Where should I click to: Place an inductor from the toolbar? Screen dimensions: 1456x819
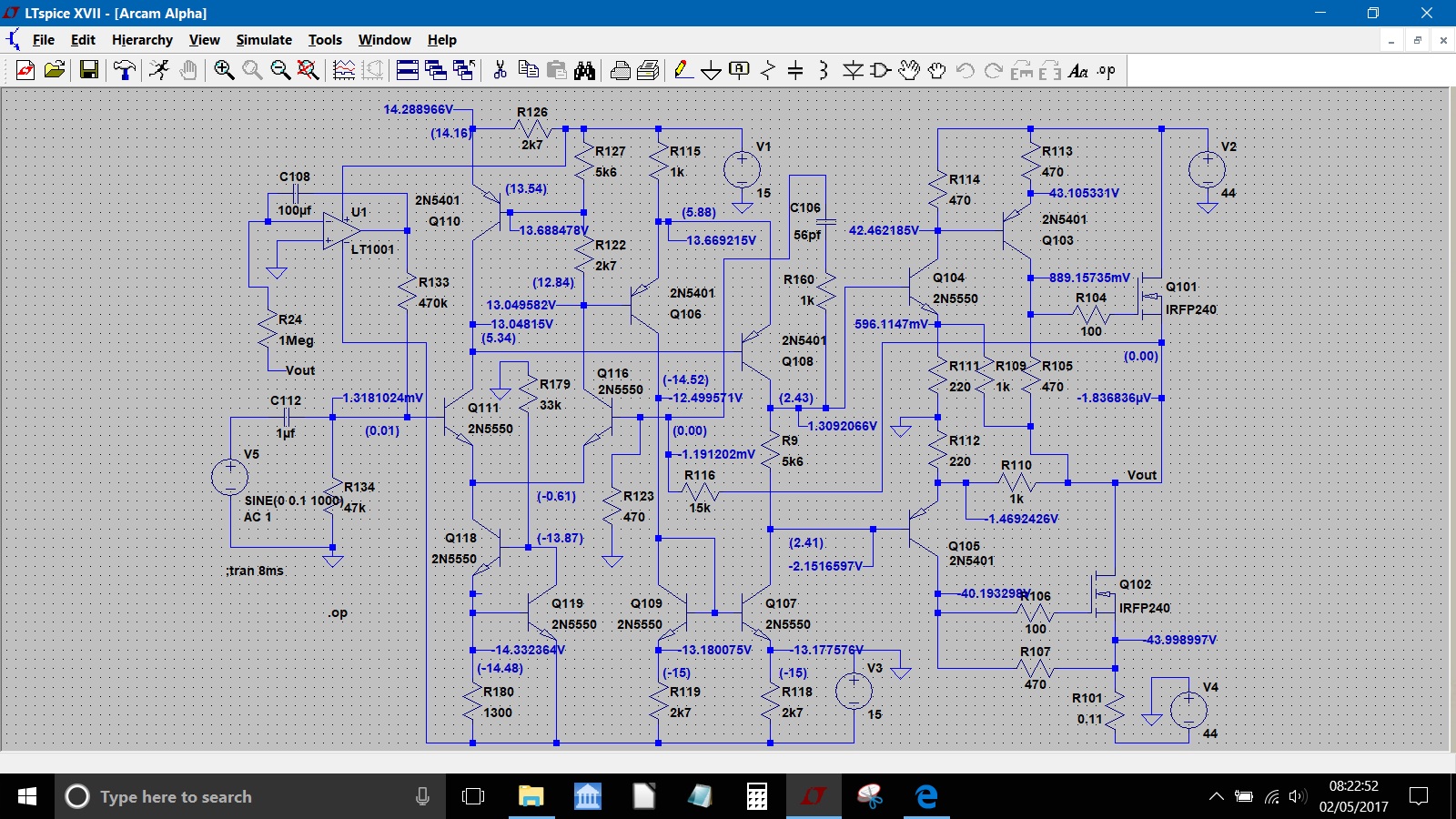pos(824,71)
